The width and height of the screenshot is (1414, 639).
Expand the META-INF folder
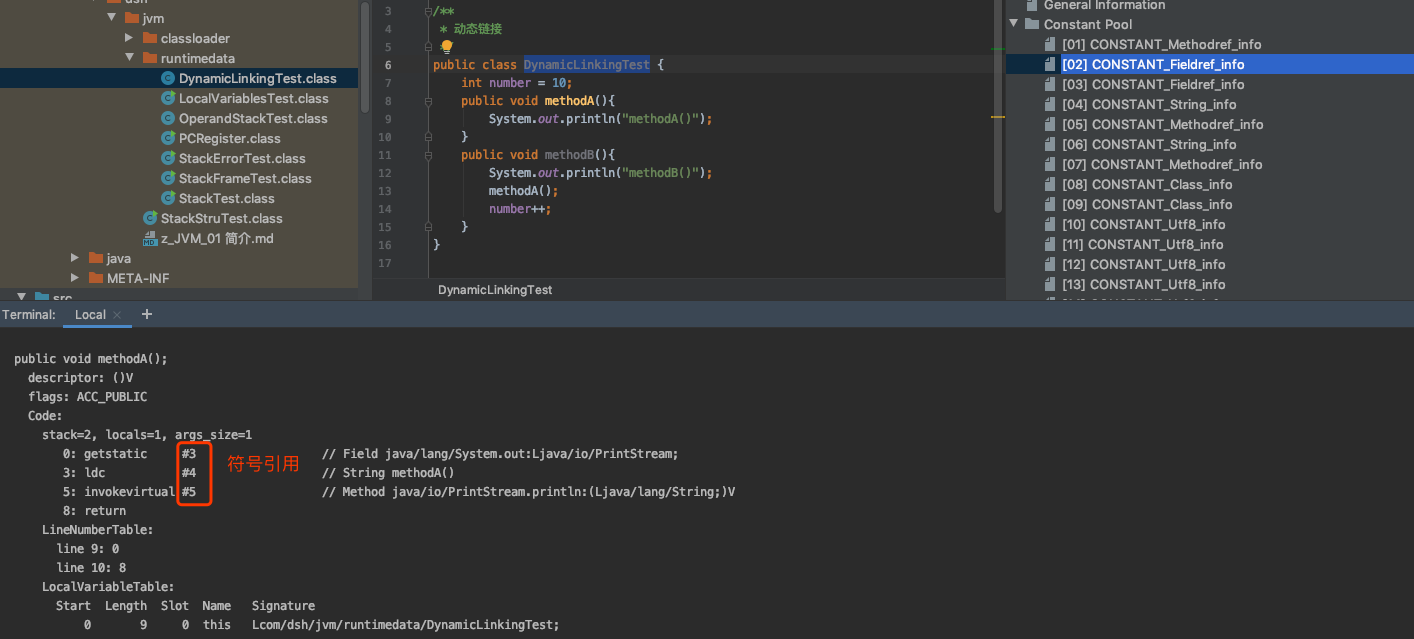pyautogui.click(x=75, y=278)
